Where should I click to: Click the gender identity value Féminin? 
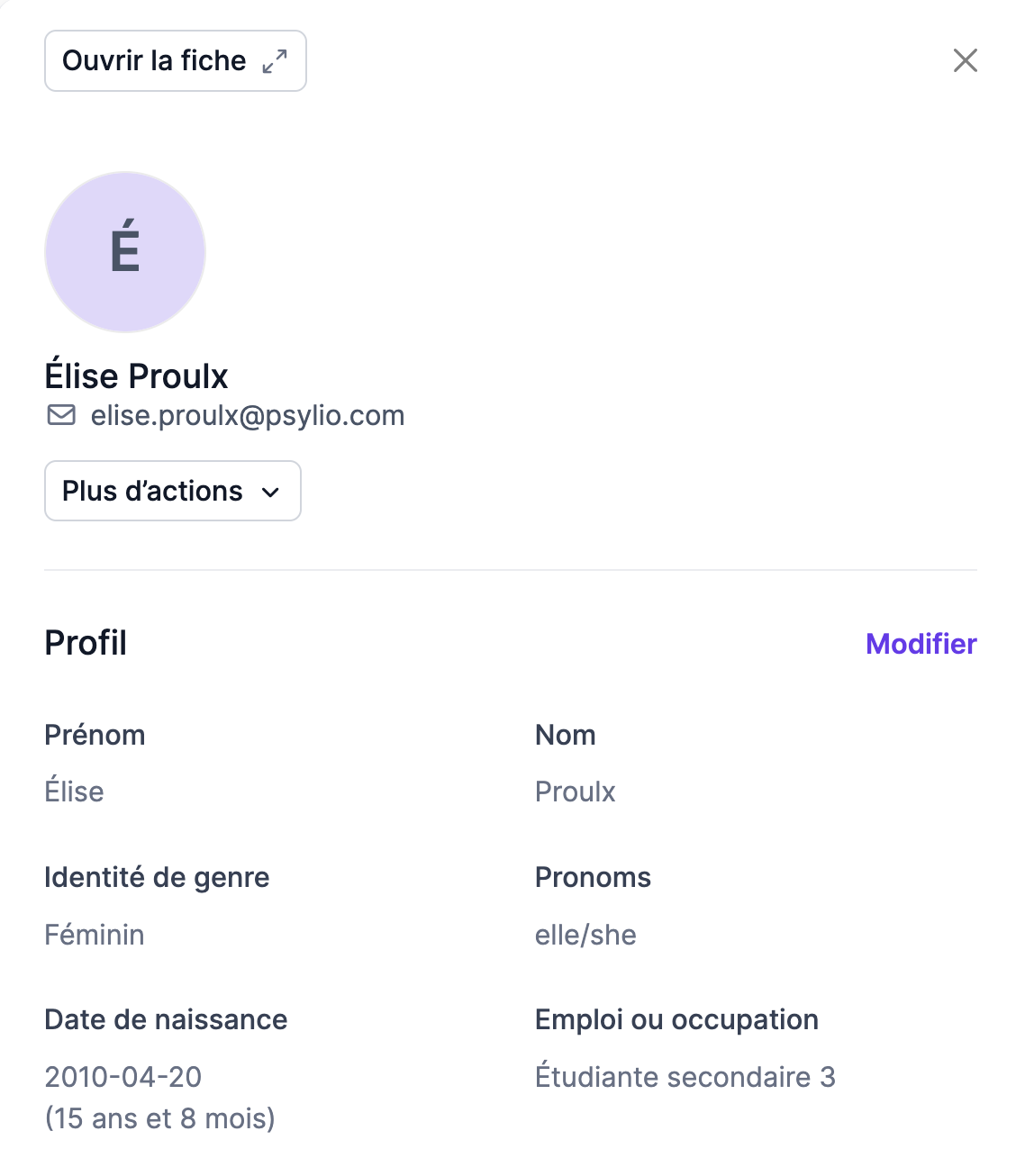95,935
